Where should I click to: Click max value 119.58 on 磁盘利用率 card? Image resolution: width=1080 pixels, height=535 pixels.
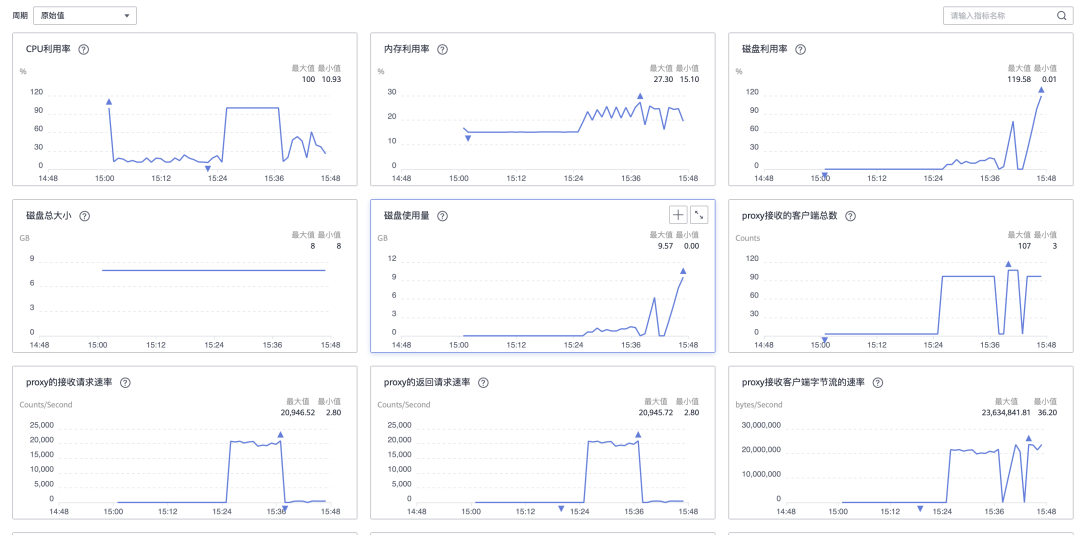[x=1019, y=79]
